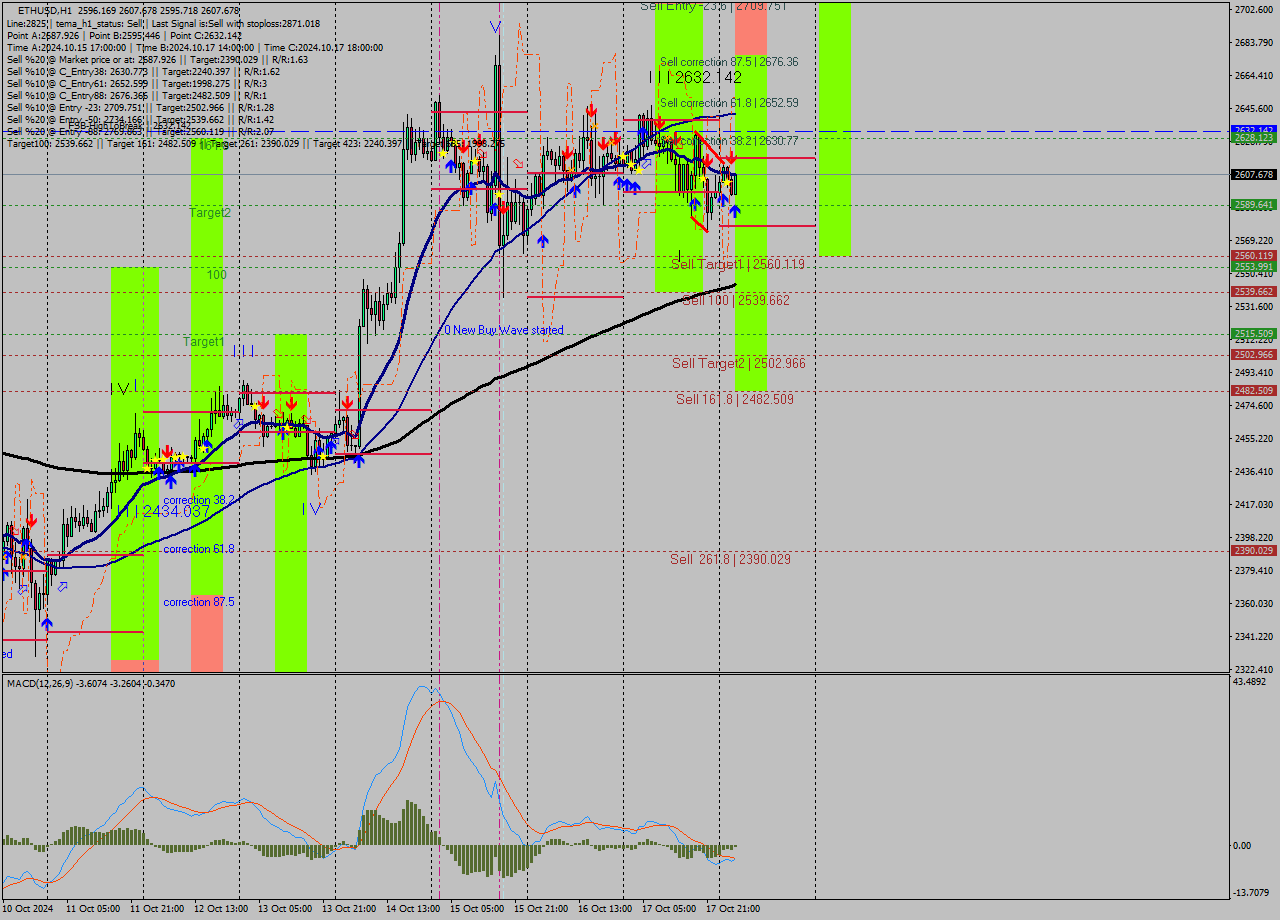Image resolution: width=1280 pixels, height=920 pixels.
Task: Click the blue 'correction 87.5' label
Action: coord(199,602)
